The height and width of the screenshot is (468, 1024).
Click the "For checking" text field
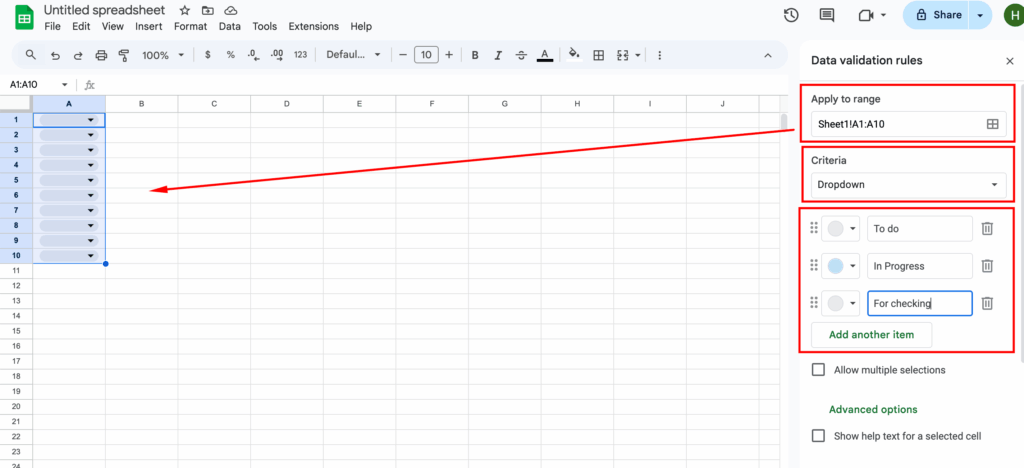pos(919,303)
